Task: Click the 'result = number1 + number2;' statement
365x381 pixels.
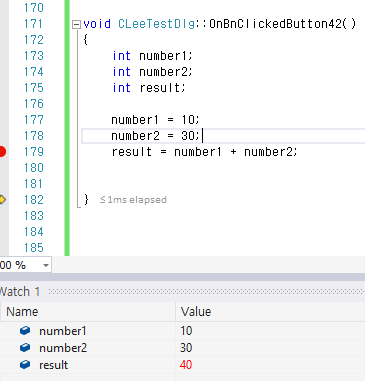Action: (204, 152)
